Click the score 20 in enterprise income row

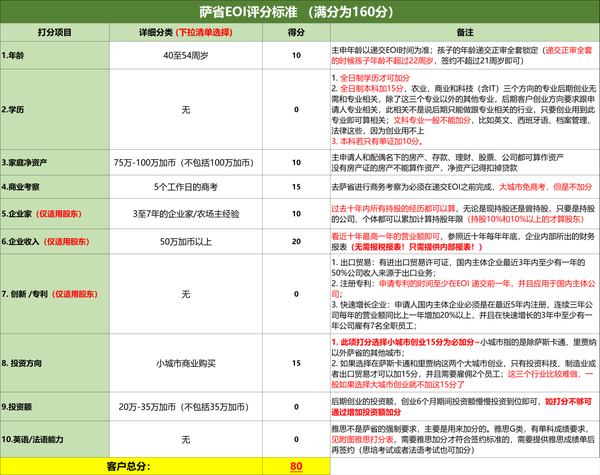click(296, 242)
